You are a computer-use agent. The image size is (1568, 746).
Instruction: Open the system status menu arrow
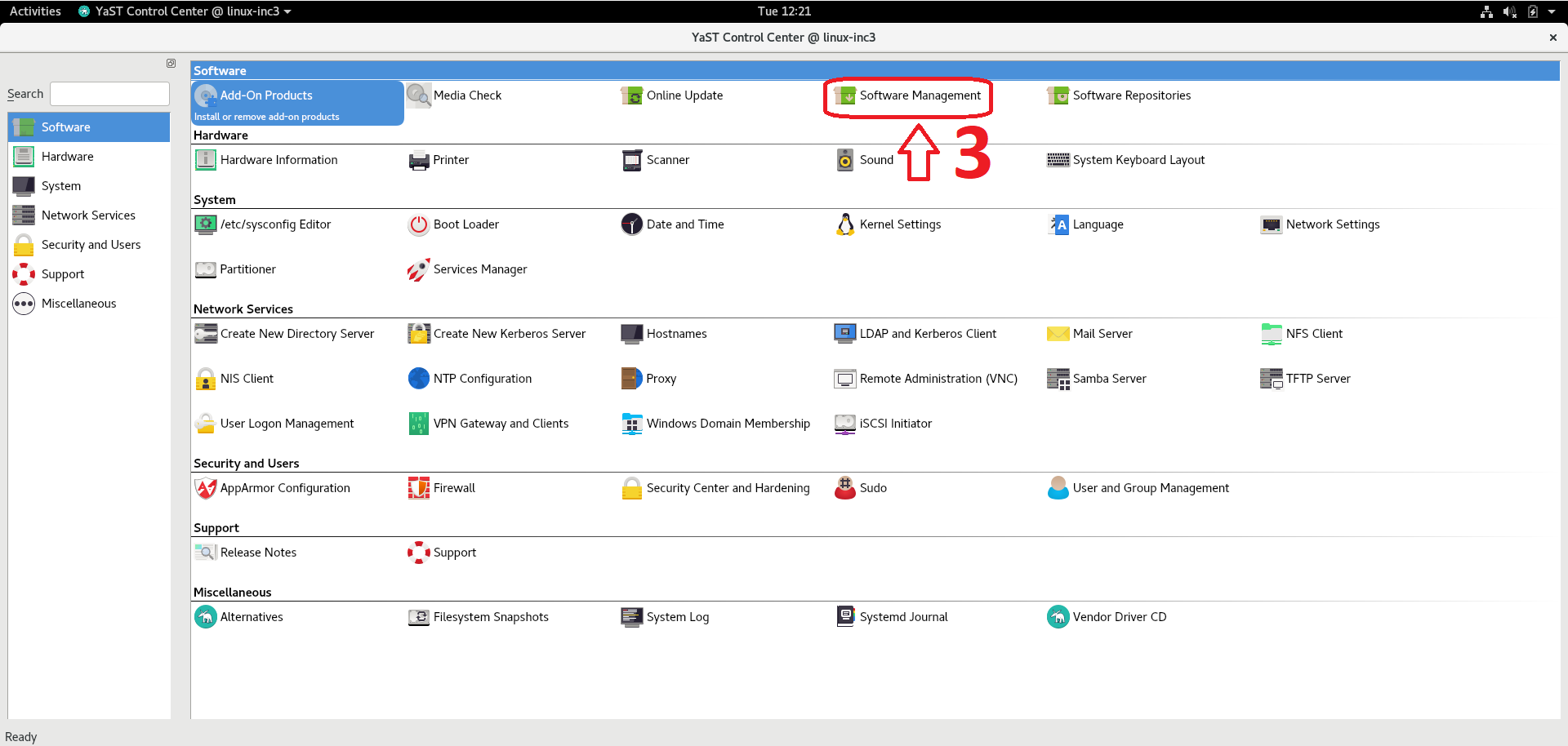pos(1552,11)
